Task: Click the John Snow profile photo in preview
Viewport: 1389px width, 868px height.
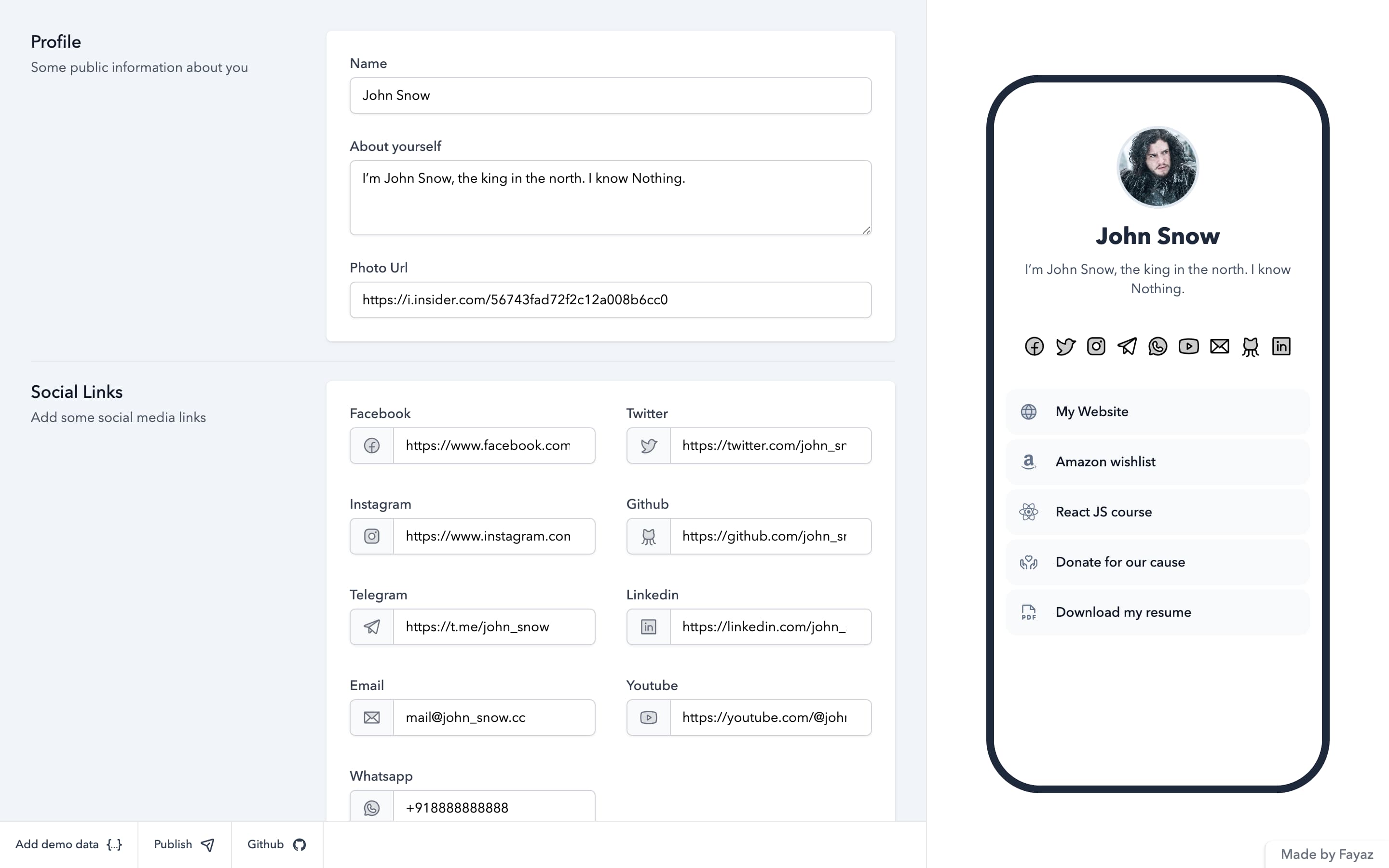Action: (x=1157, y=167)
